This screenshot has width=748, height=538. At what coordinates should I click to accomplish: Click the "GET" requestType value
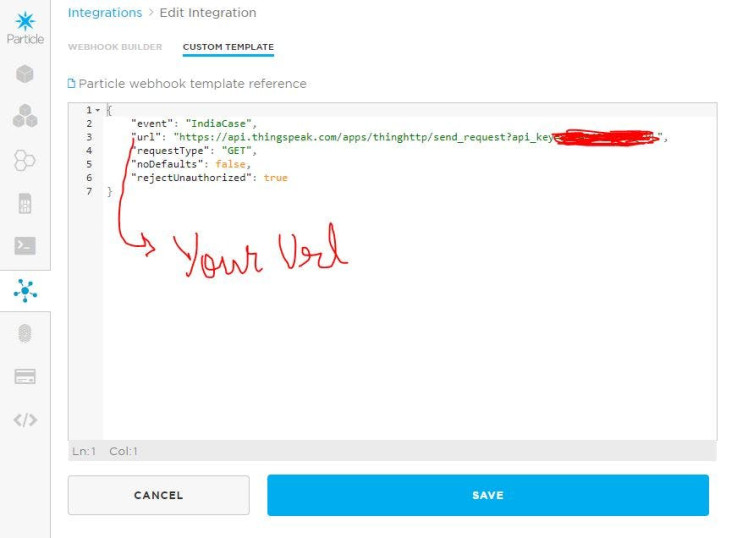(237, 151)
